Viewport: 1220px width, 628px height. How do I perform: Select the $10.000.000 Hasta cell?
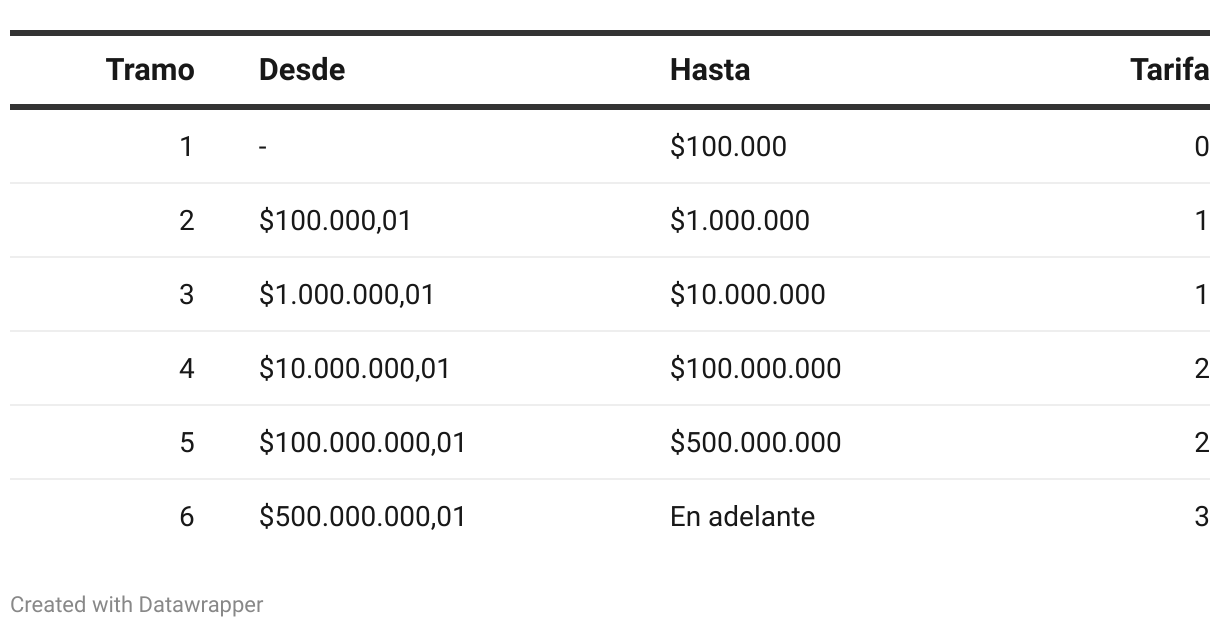tap(748, 295)
